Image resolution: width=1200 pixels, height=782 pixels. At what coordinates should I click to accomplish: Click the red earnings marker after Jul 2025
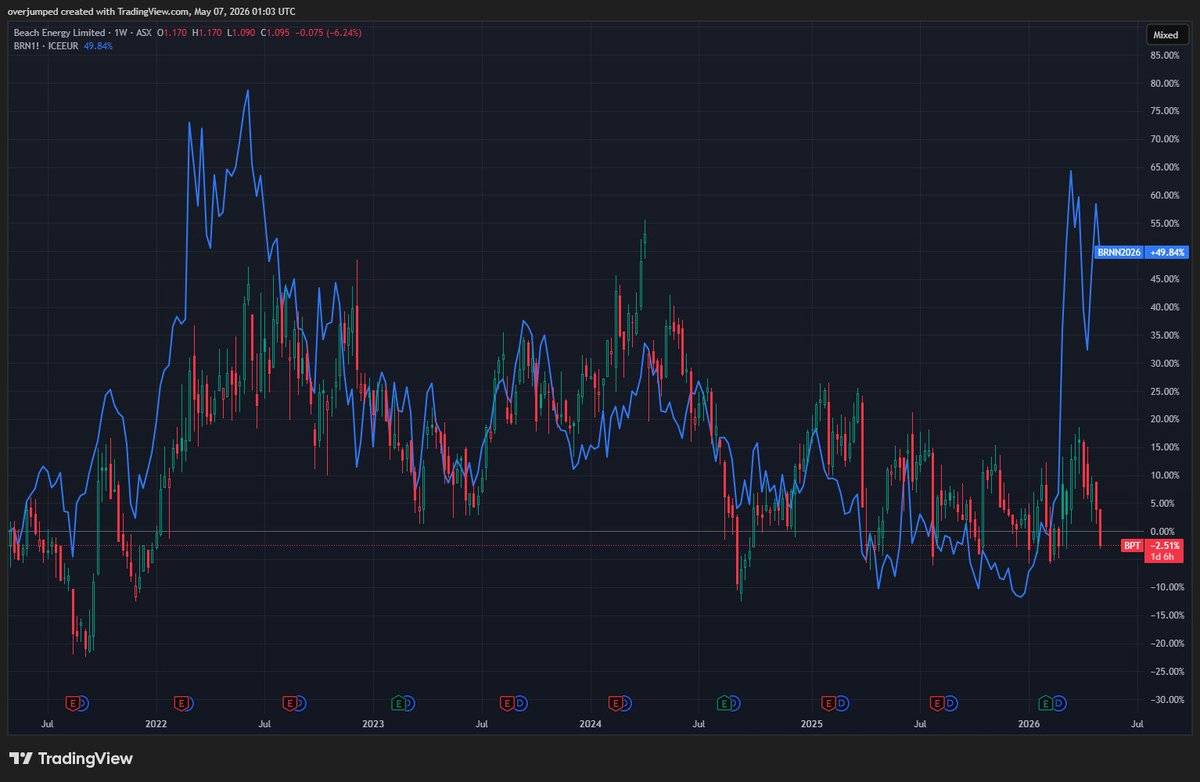[x=937, y=703]
